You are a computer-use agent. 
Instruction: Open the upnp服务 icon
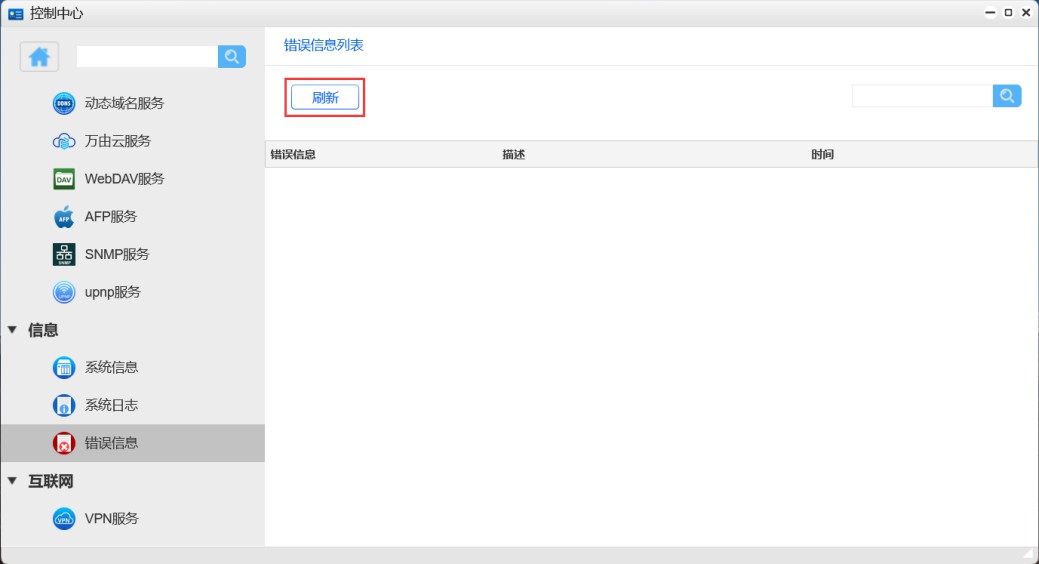pyautogui.click(x=64, y=293)
